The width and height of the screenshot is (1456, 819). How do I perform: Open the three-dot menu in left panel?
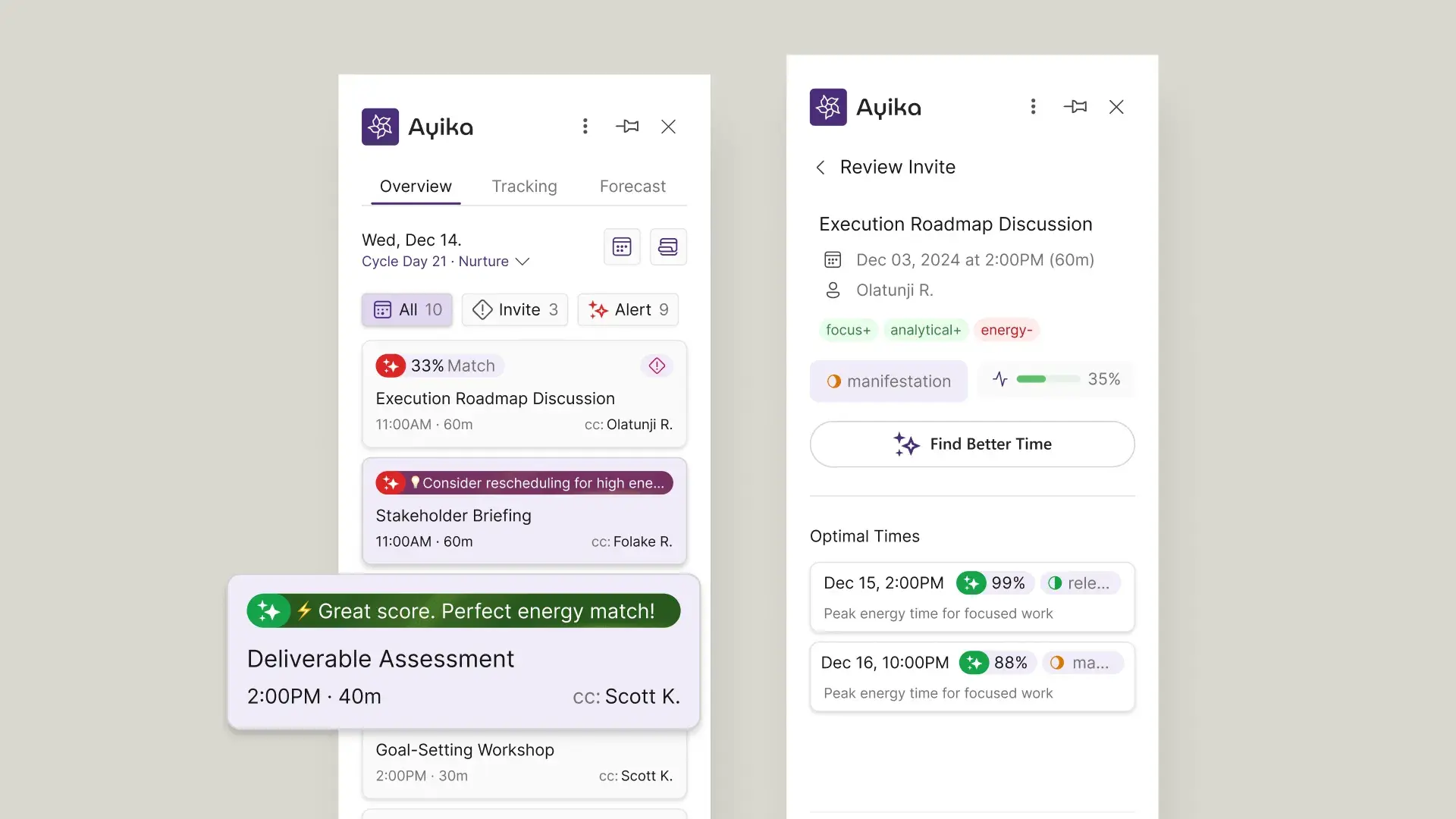pyautogui.click(x=585, y=127)
